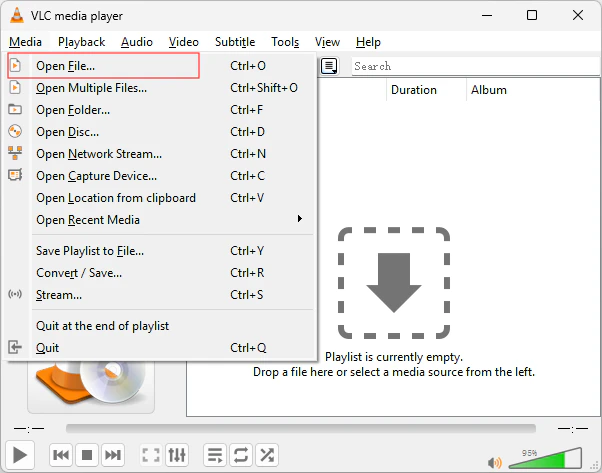Sort playlist by Duration column header
The width and height of the screenshot is (602, 473).
tap(426, 90)
